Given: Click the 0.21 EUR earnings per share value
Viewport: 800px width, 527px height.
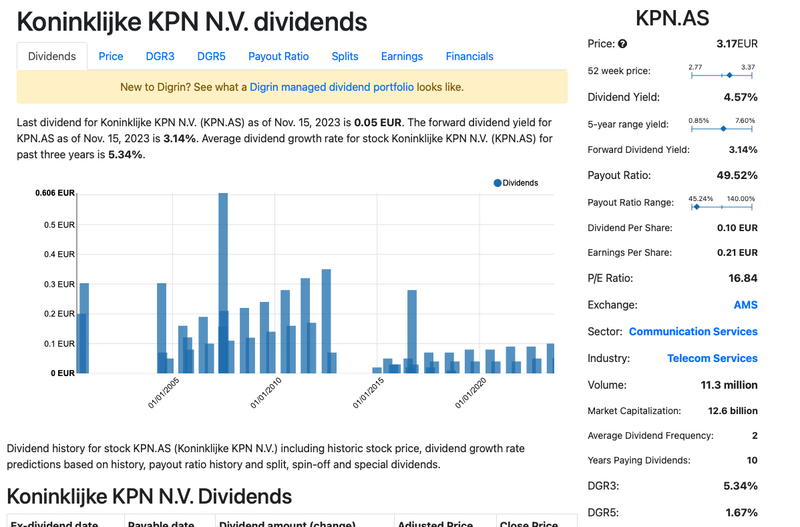Looking at the screenshot, I should (737, 253).
